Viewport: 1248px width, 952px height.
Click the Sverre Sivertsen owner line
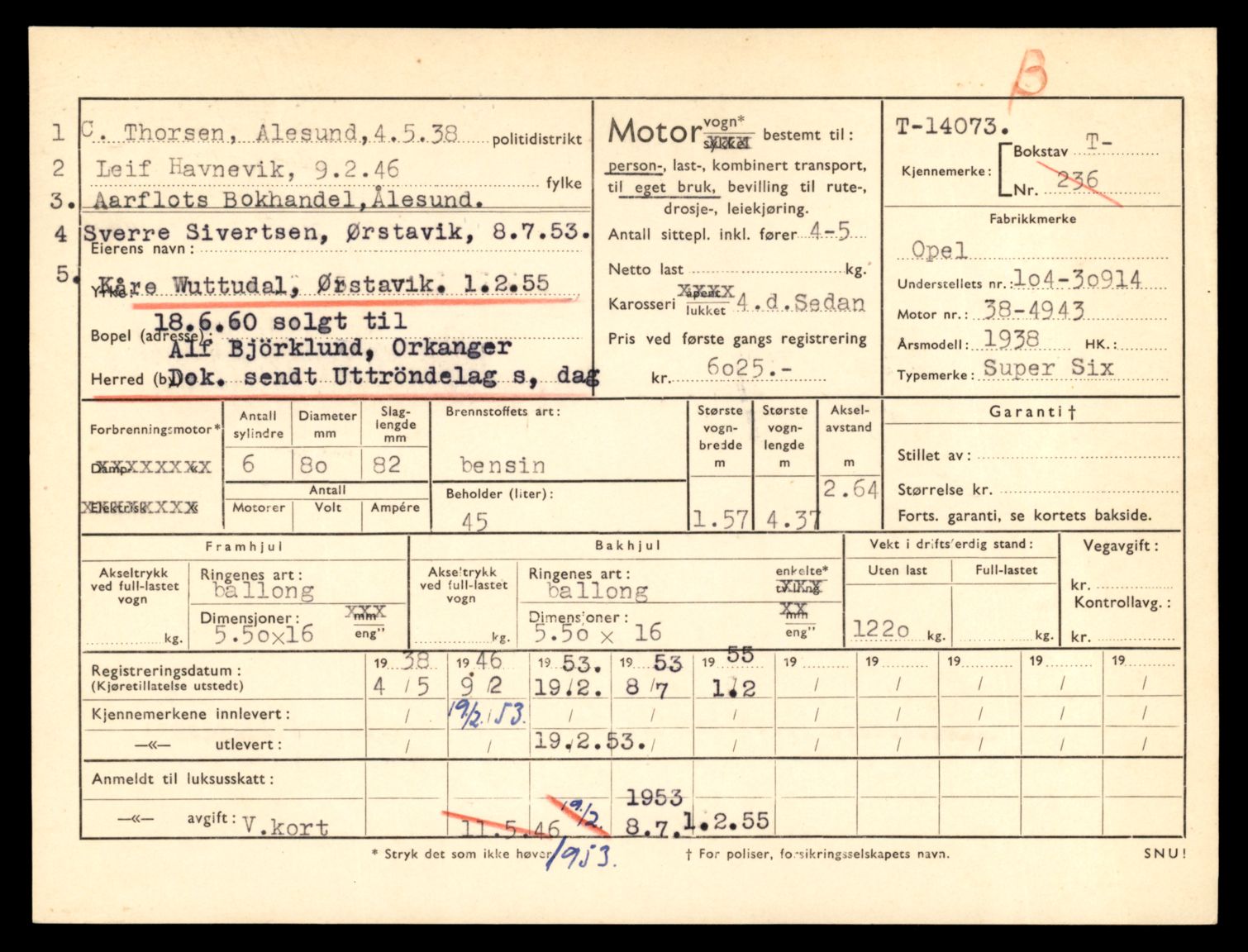pos(336,232)
